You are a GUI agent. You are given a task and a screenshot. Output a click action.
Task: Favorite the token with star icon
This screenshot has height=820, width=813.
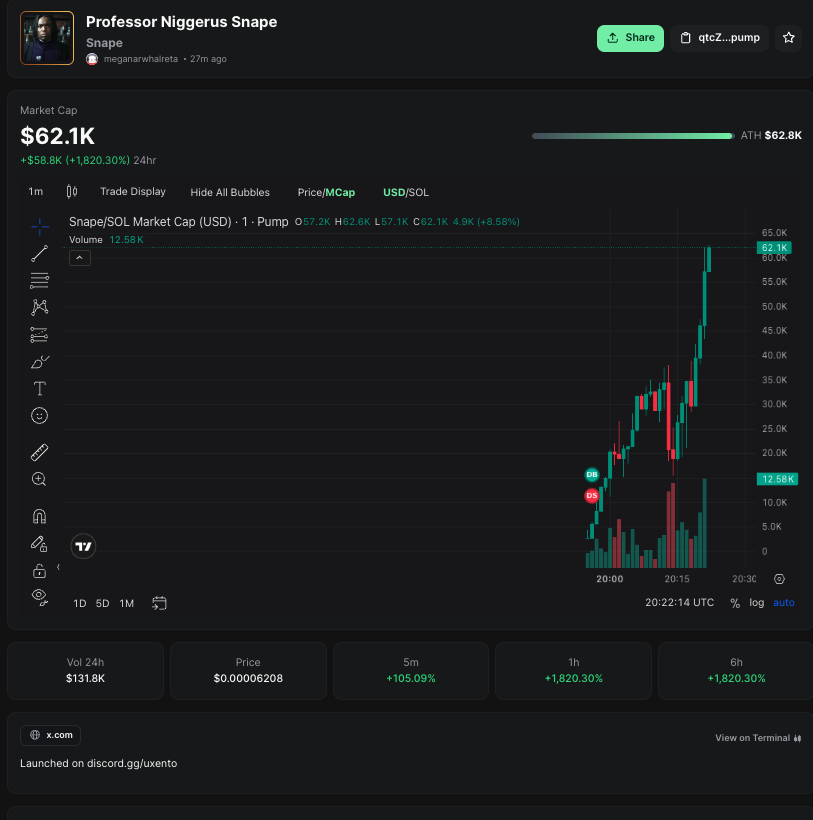(788, 38)
